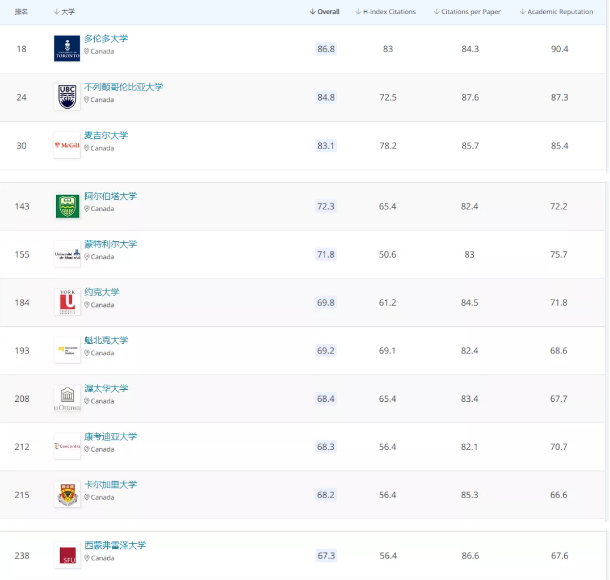
Task: Select overall score 69.2 cell
Action: 326,350
